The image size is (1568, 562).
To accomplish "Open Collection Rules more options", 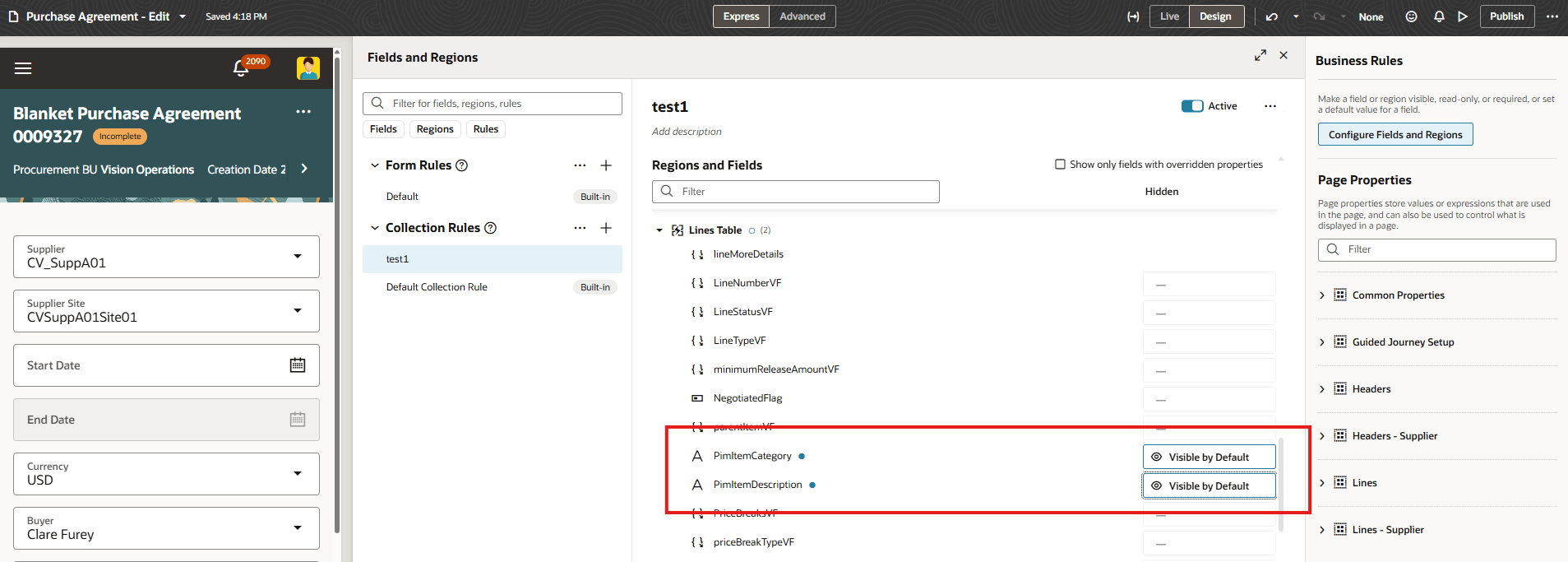I will point(580,228).
